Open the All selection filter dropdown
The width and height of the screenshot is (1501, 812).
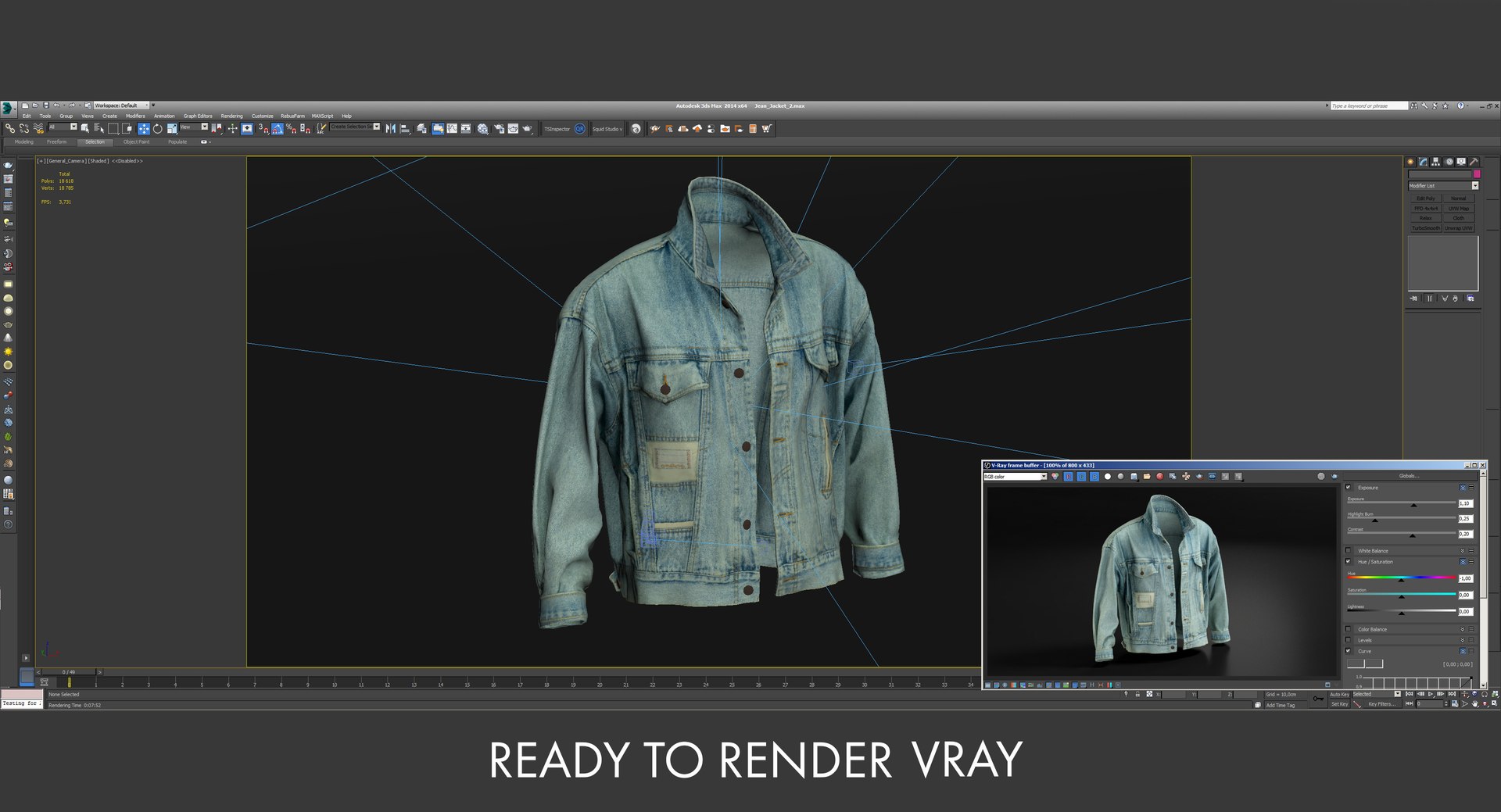pyautogui.click(x=63, y=127)
